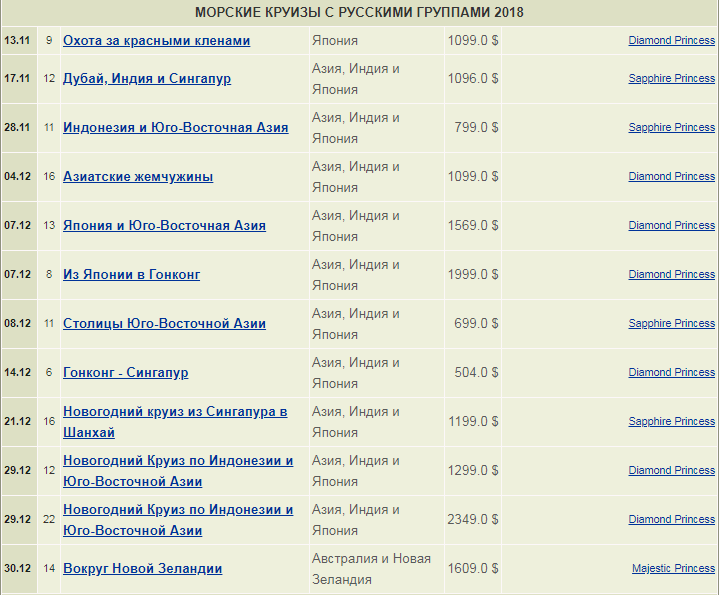This screenshot has width=719, height=595.
Task: Click the price '1299.0 $'
Action: point(473,471)
